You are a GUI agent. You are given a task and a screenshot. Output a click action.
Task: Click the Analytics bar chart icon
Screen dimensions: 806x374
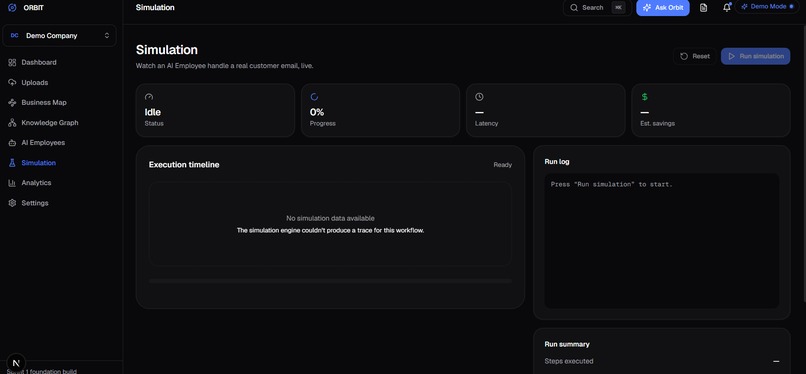pyautogui.click(x=12, y=183)
